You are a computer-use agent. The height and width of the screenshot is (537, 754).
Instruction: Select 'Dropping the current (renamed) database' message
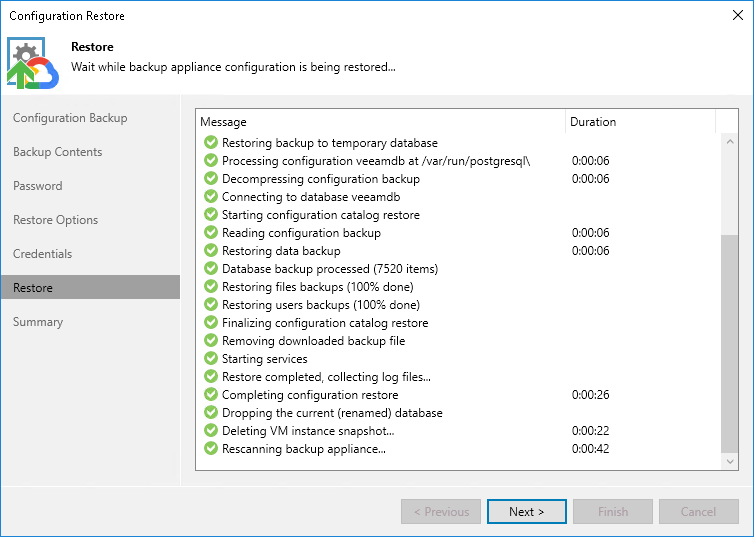click(x=332, y=412)
